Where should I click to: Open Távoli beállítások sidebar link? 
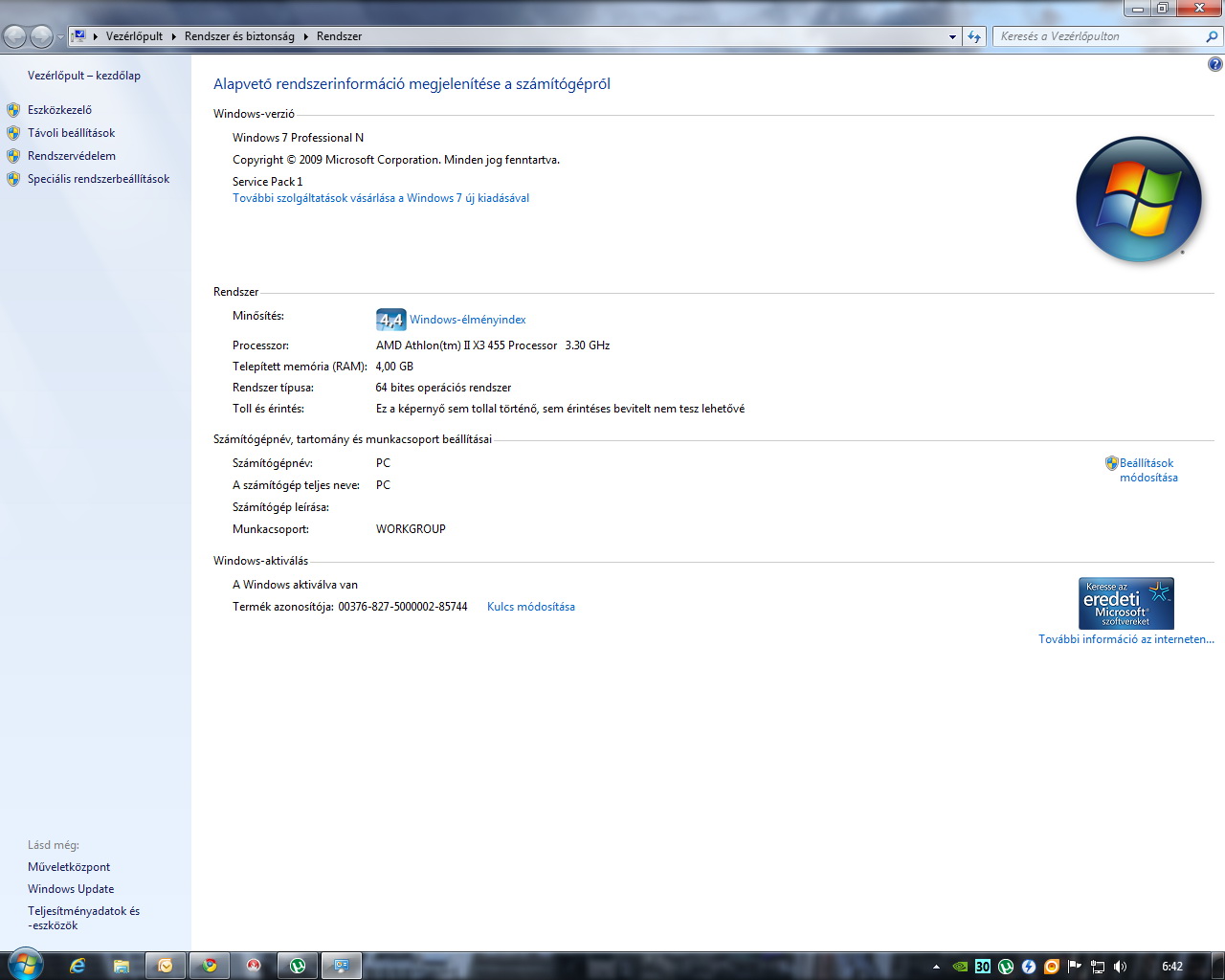(71, 133)
